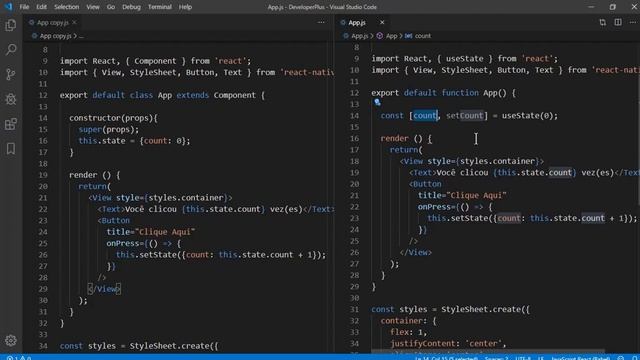This screenshot has width=640, height=360.
Task: Click title="Clique Aqui" in left editor
Action: pos(151,232)
